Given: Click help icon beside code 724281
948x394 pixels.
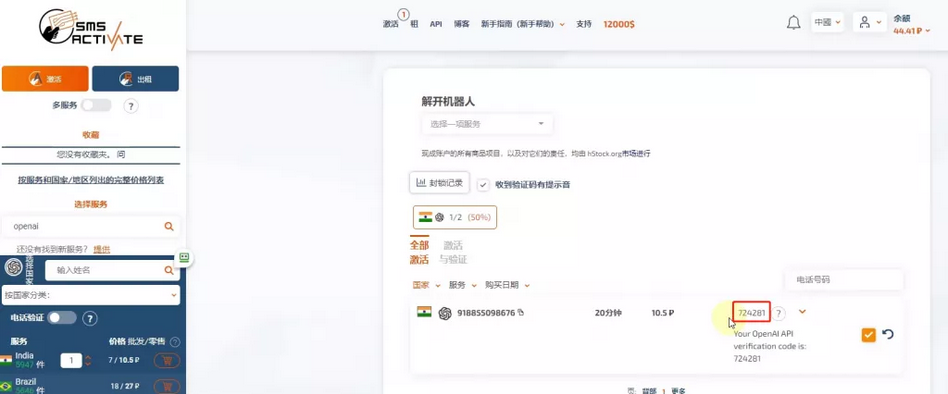Looking at the screenshot, I should click(x=779, y=313).
